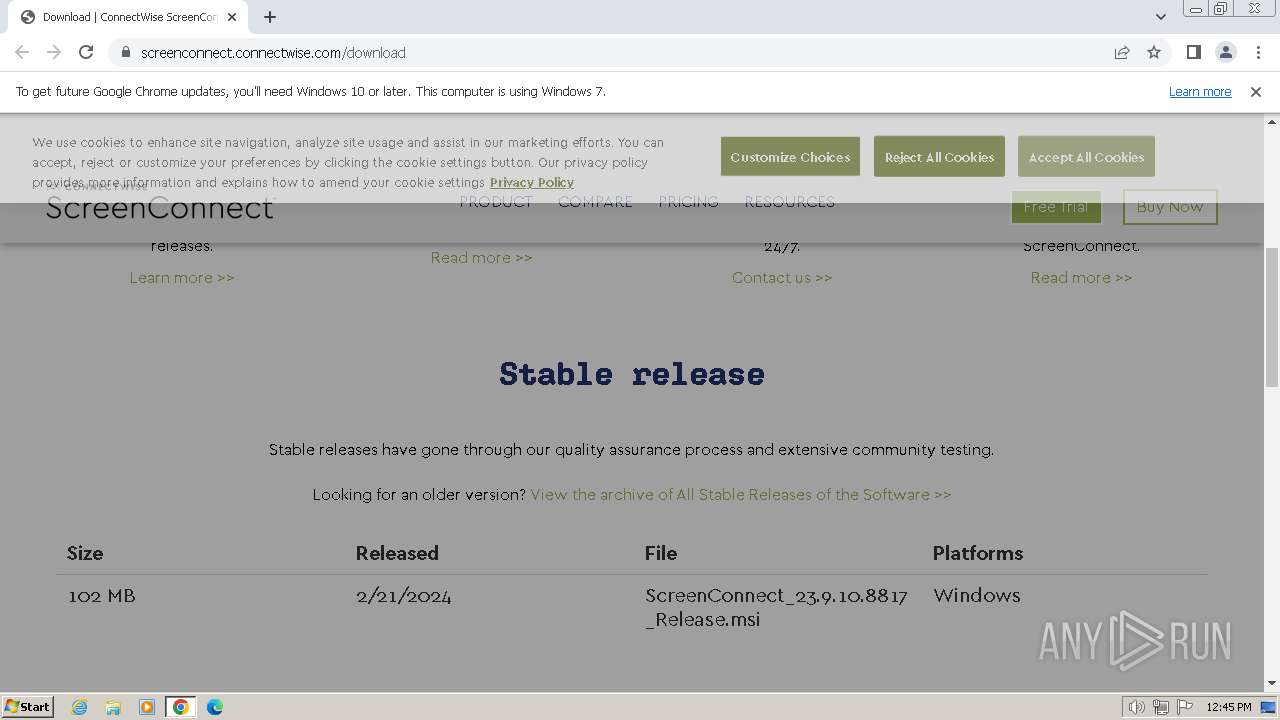
Task: Click the 2/21/2024 release date cell
Action: pyautogui.click(x=404, y=596)
